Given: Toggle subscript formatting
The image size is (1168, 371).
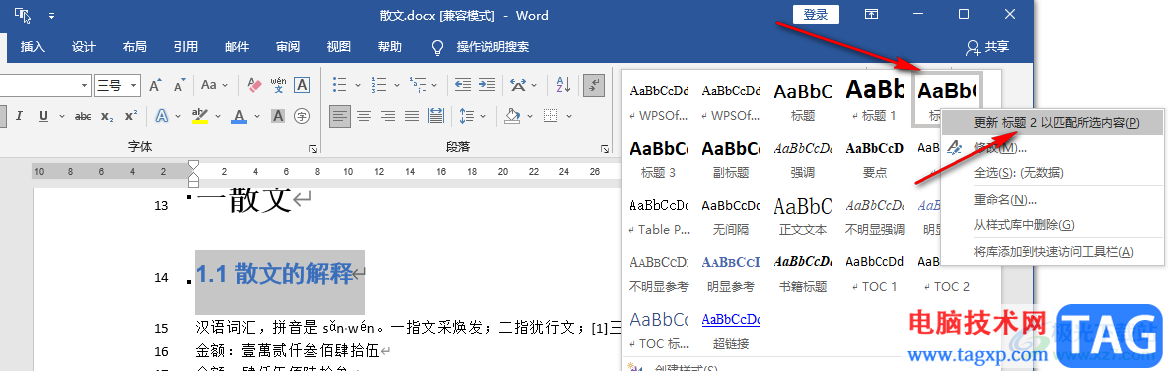Looking at the screenshot, I should pyautogui.click(x=107, y=115).
